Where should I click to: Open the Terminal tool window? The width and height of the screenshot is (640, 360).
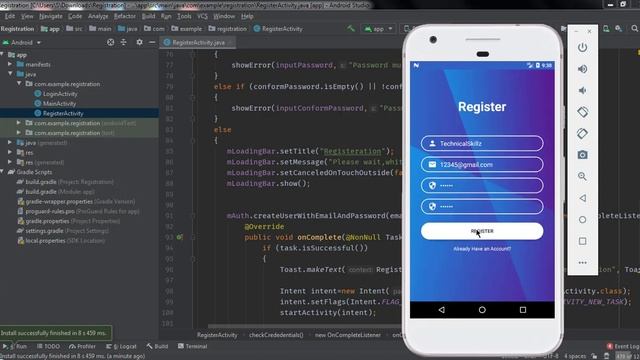[x=193, y=346]
